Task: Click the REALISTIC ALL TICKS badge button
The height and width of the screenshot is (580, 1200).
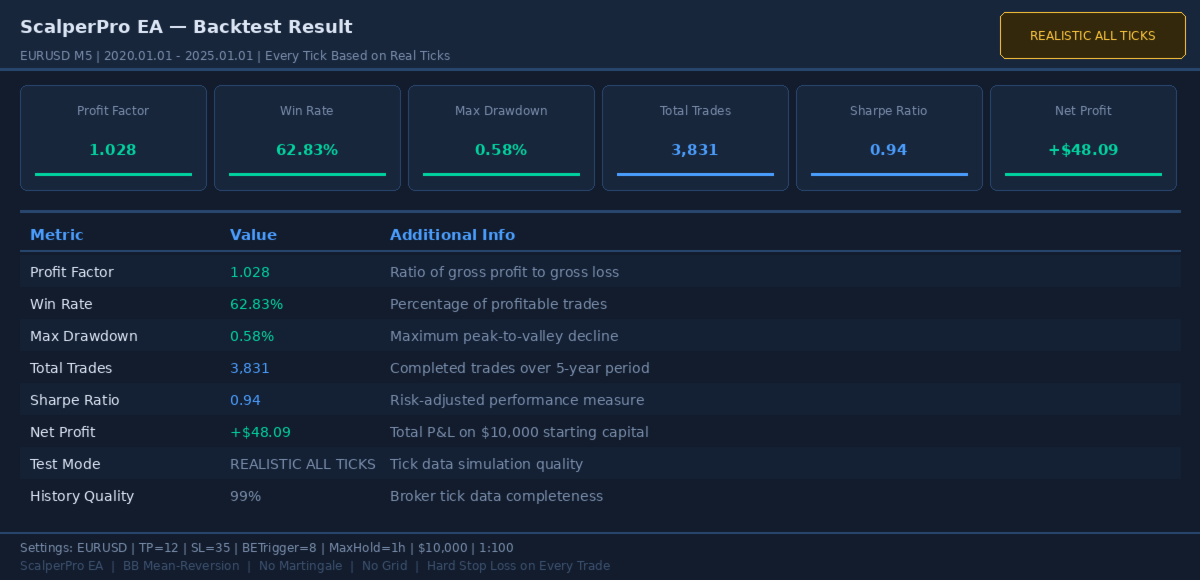Action: [x=1092, y=36]
